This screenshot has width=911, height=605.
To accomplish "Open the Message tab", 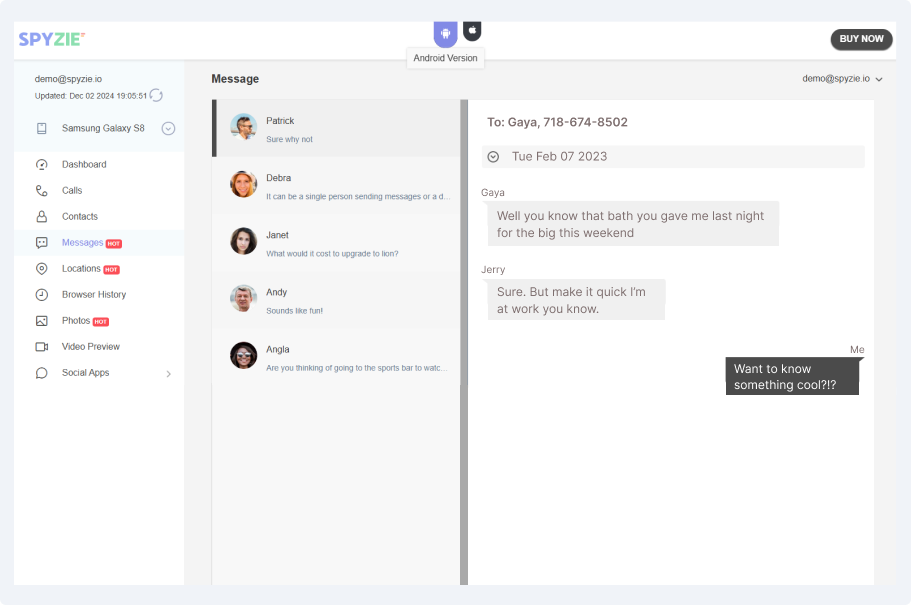I will [x=234, y=78].
